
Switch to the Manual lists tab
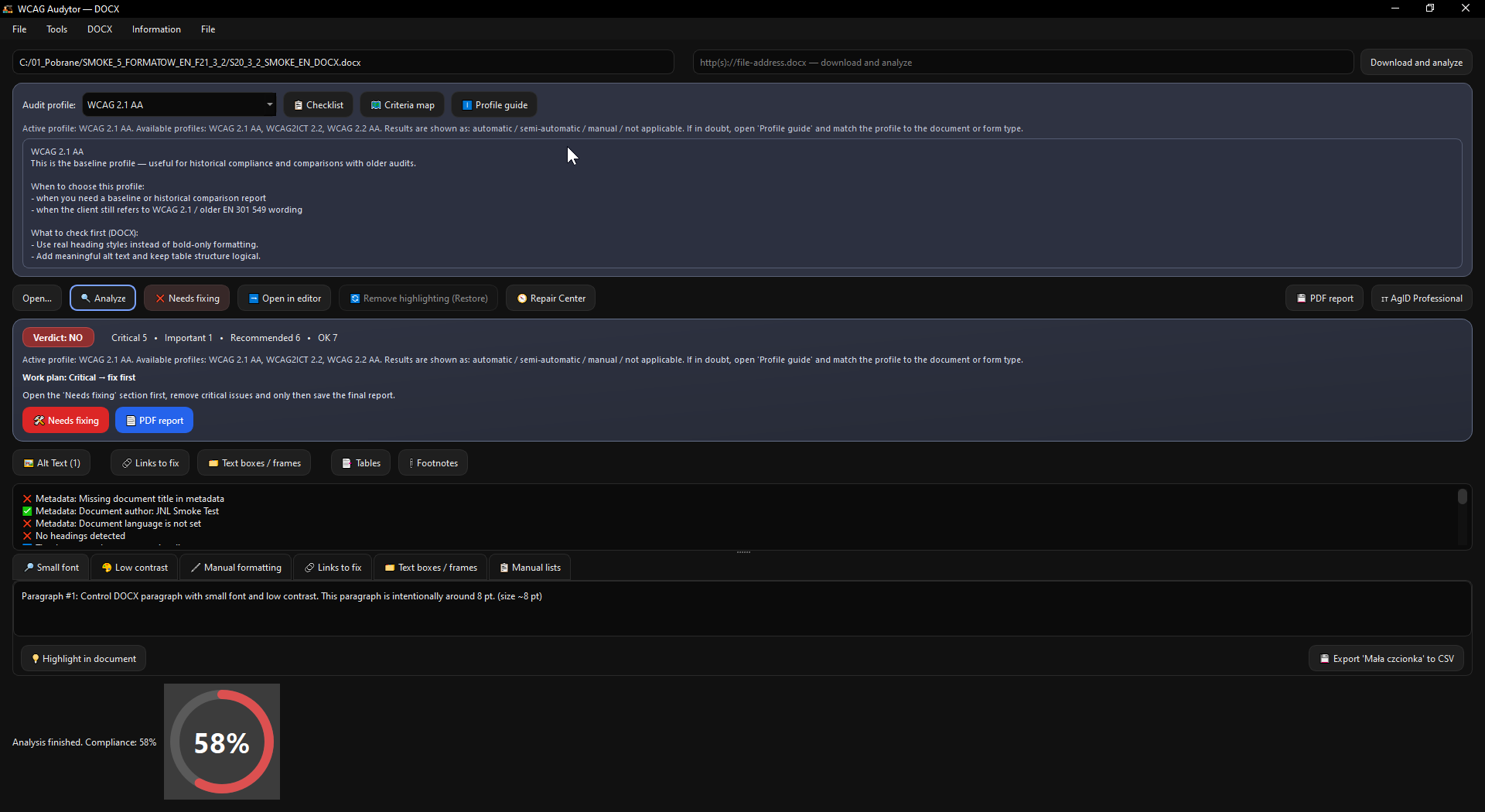(x=530, y=568)
